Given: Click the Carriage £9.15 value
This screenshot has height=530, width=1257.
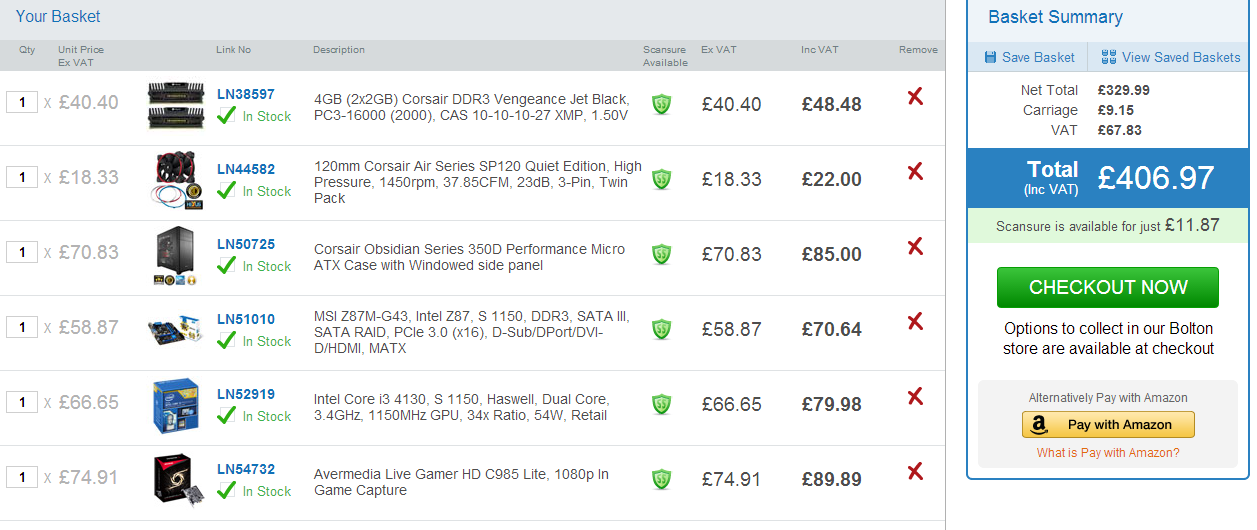Looking at the screenshot, I should pos(1115,110).
